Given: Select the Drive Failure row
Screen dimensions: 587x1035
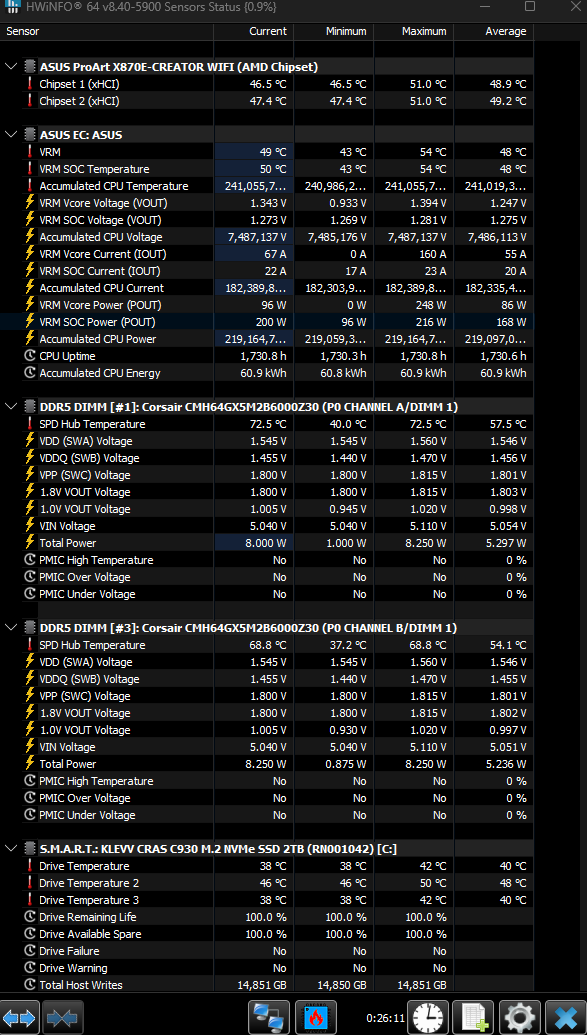Looking at the screenshot, I should (267, 951).
